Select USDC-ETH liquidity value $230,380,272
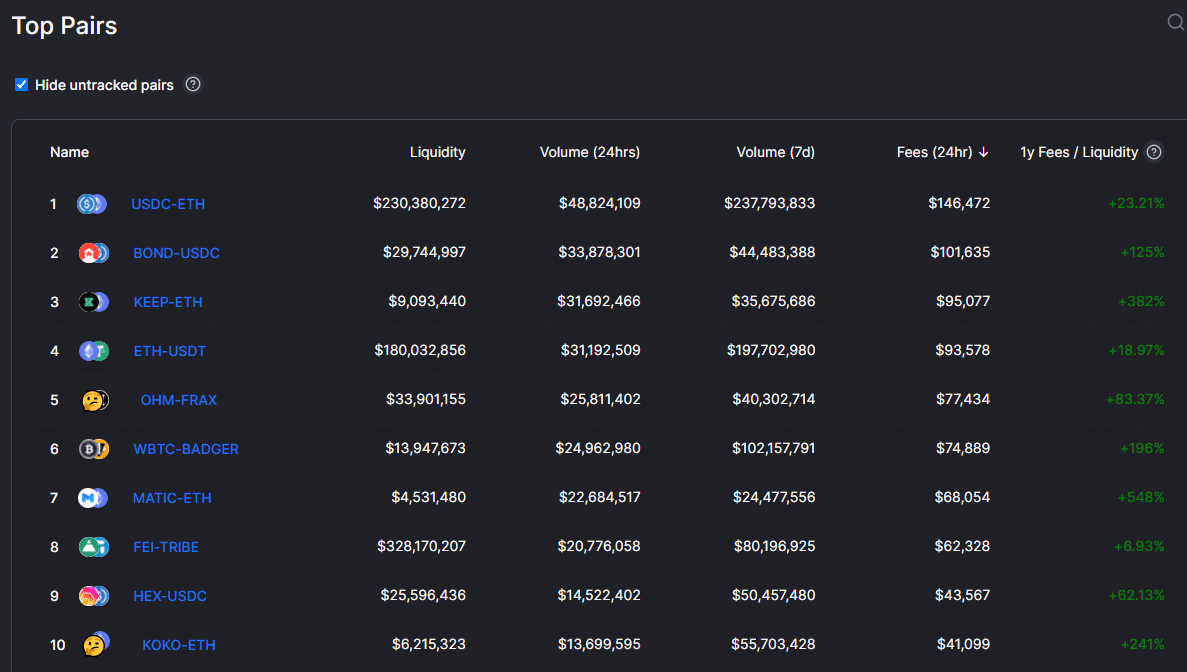The height and width of the screenshot is (672, 1187). [419, 204]
